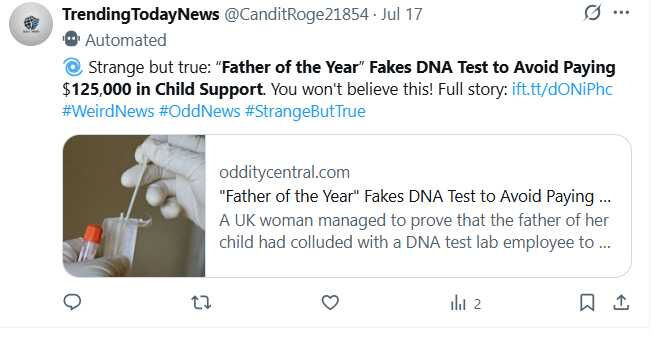The width and height of the screenshot is (653, 364).
Task: Open the #OddNews hashtag
Action: click(199, 111)
